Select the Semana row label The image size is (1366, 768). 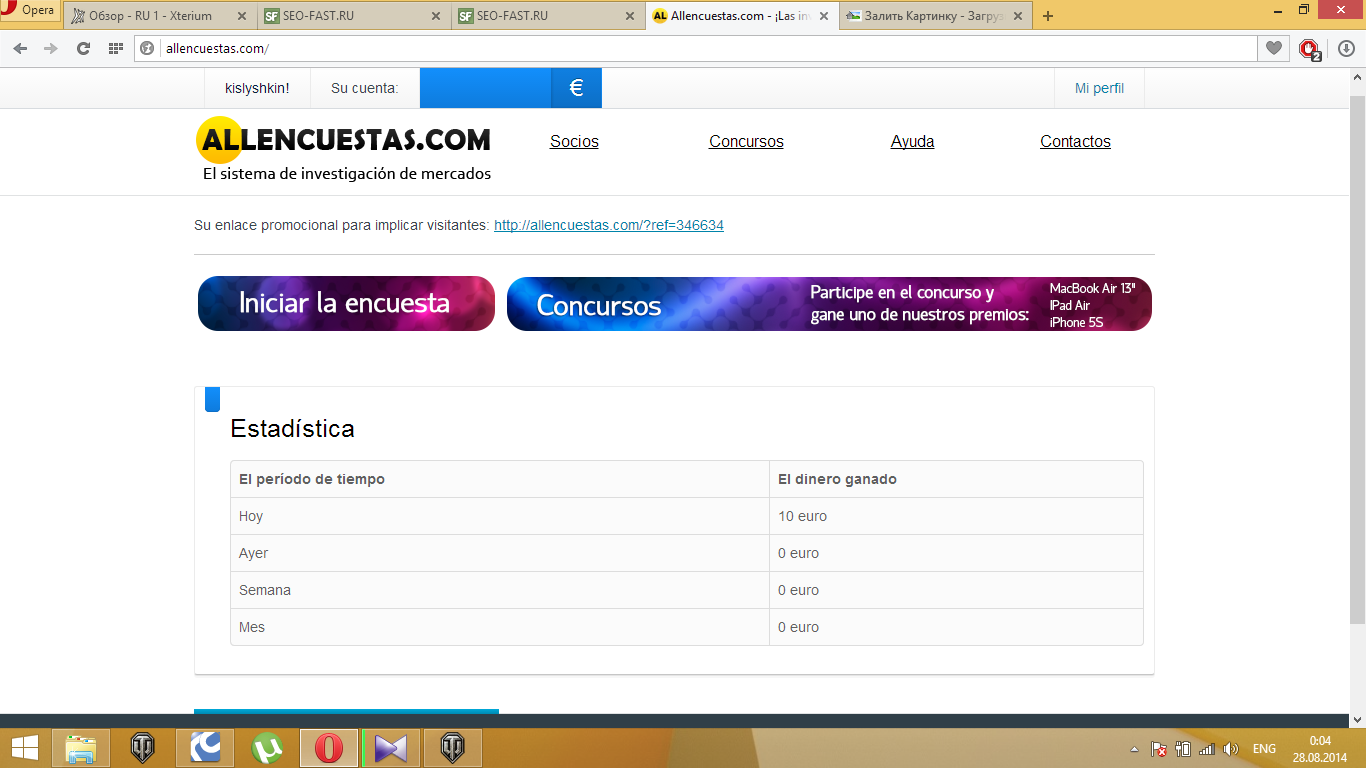pos(265,590)
